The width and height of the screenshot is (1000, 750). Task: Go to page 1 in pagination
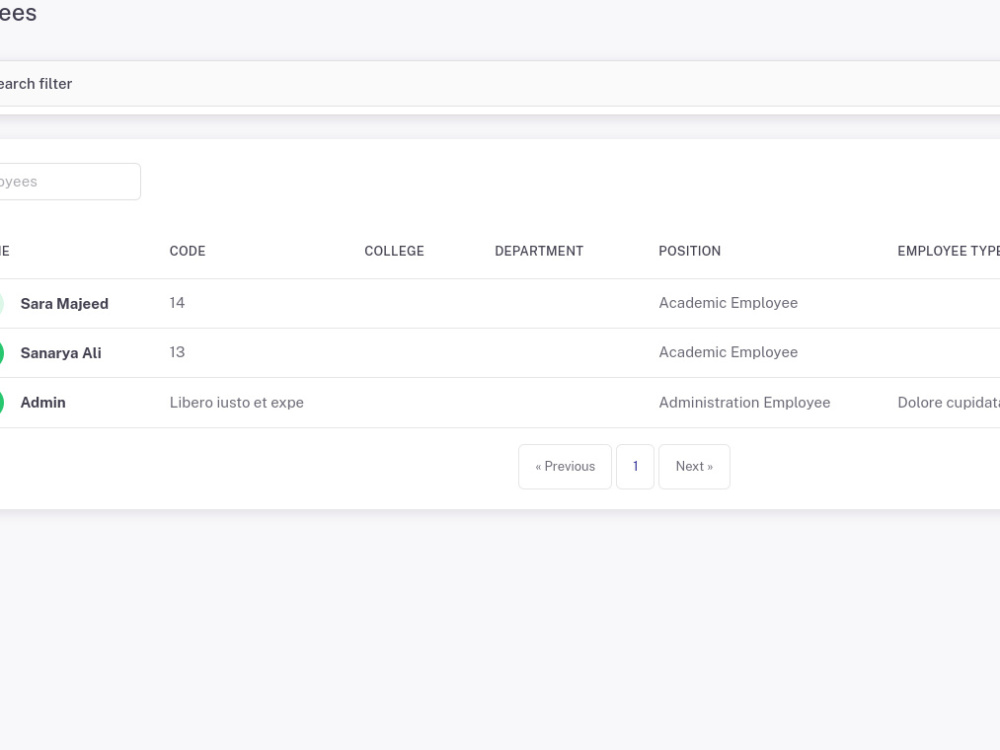(x=635, y=467)
